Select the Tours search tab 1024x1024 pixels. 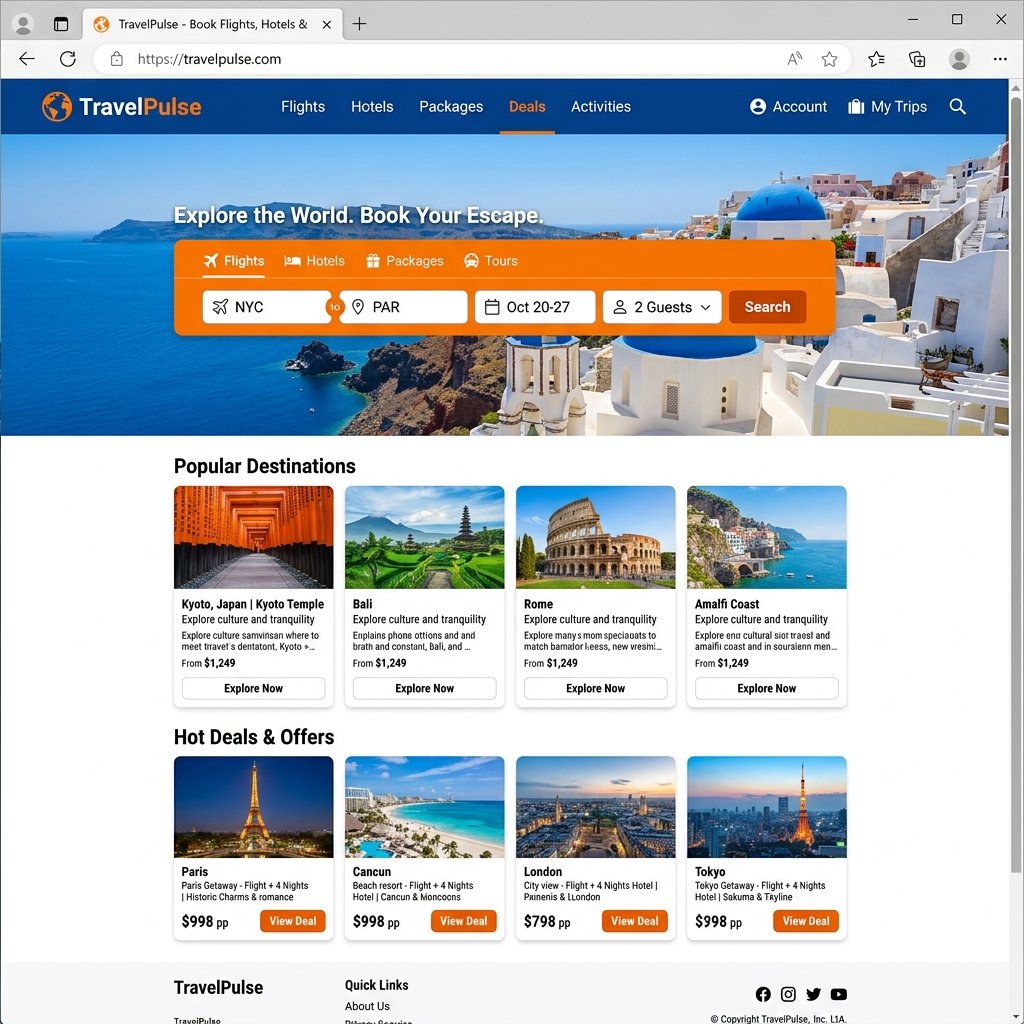click(490, 261)
